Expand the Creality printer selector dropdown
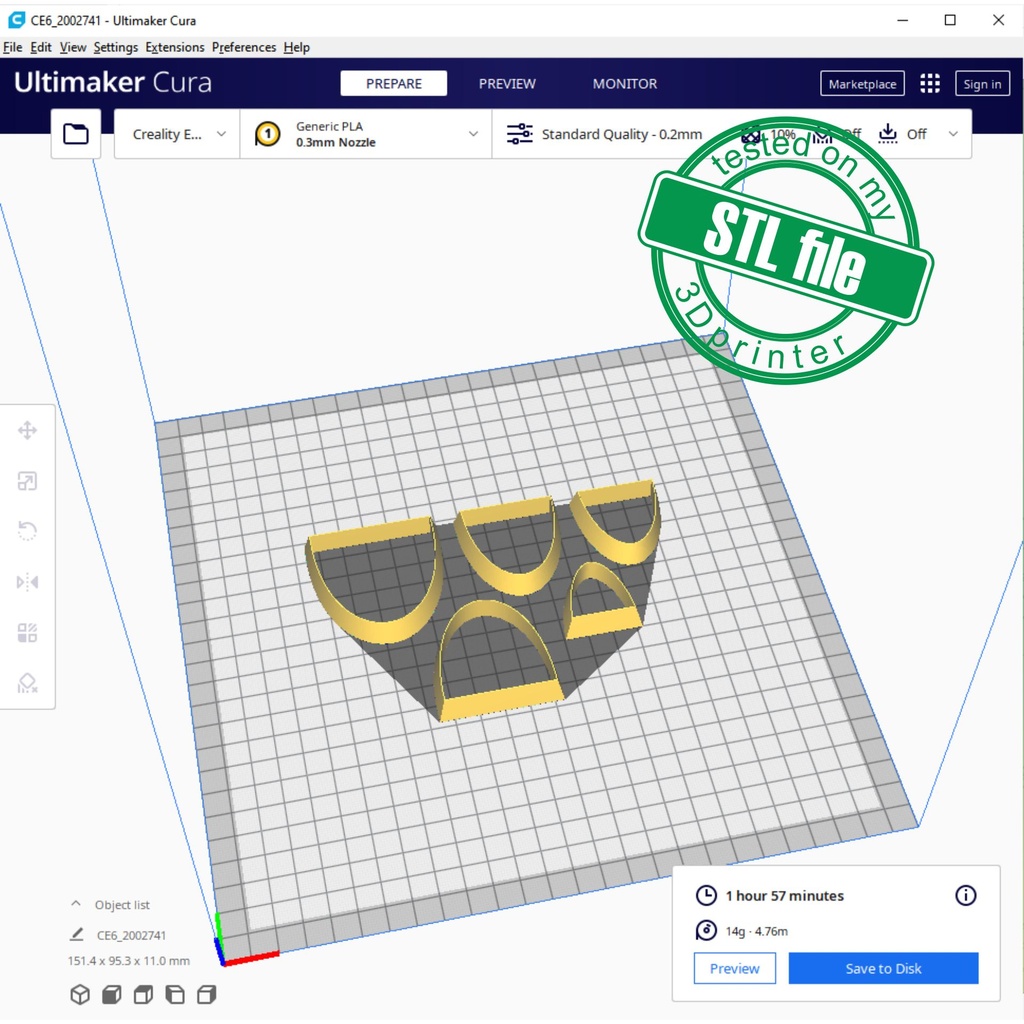The height and width of the screenshot is (1024, 1024). (x=178, y=134)
